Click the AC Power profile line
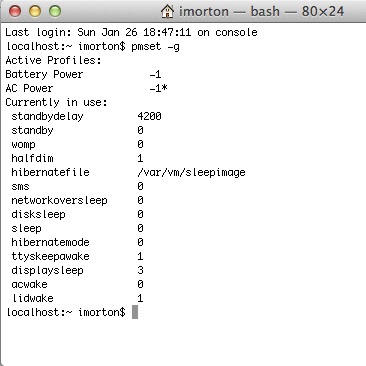 [86, 88]
